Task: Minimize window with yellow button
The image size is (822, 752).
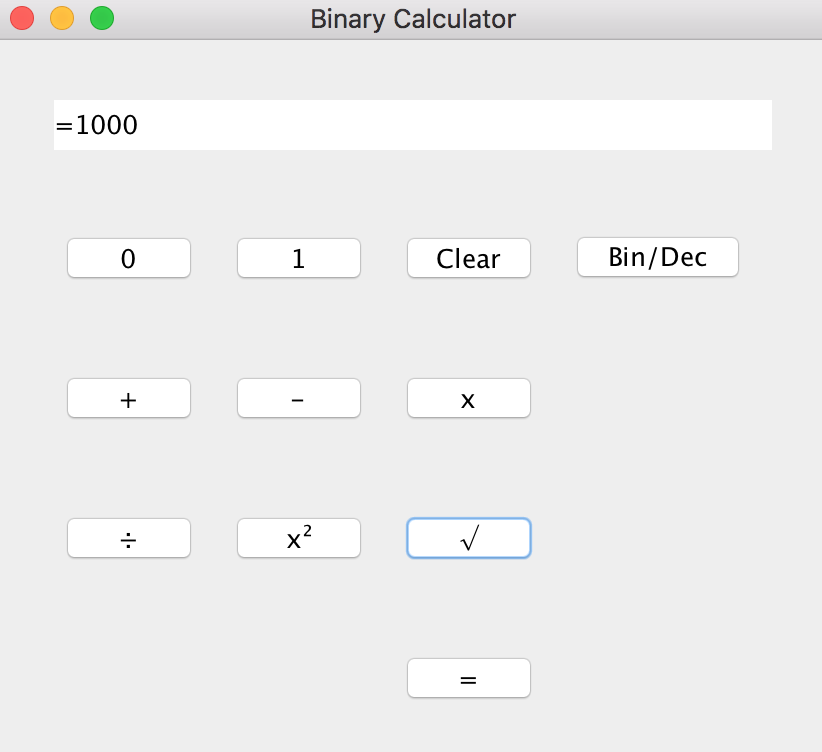Action: 62,18
